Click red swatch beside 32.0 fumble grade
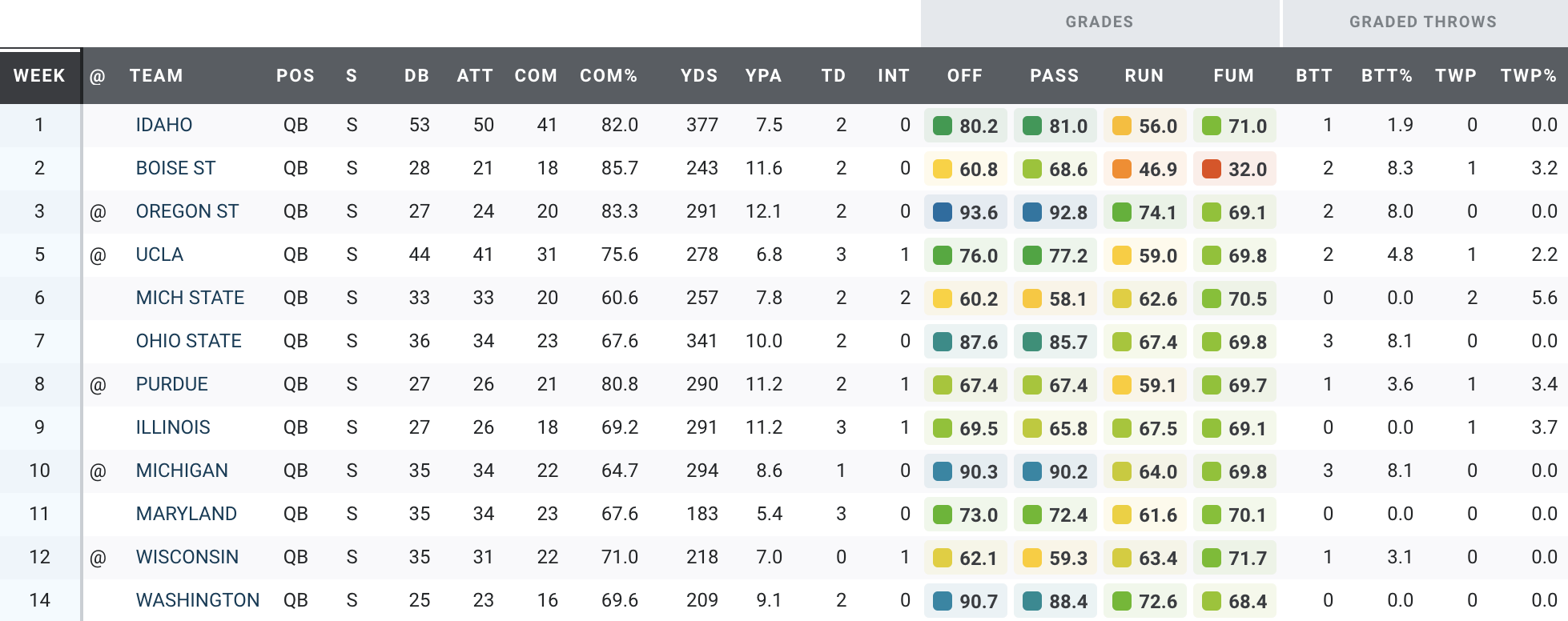 click(x=1212, y=169)
